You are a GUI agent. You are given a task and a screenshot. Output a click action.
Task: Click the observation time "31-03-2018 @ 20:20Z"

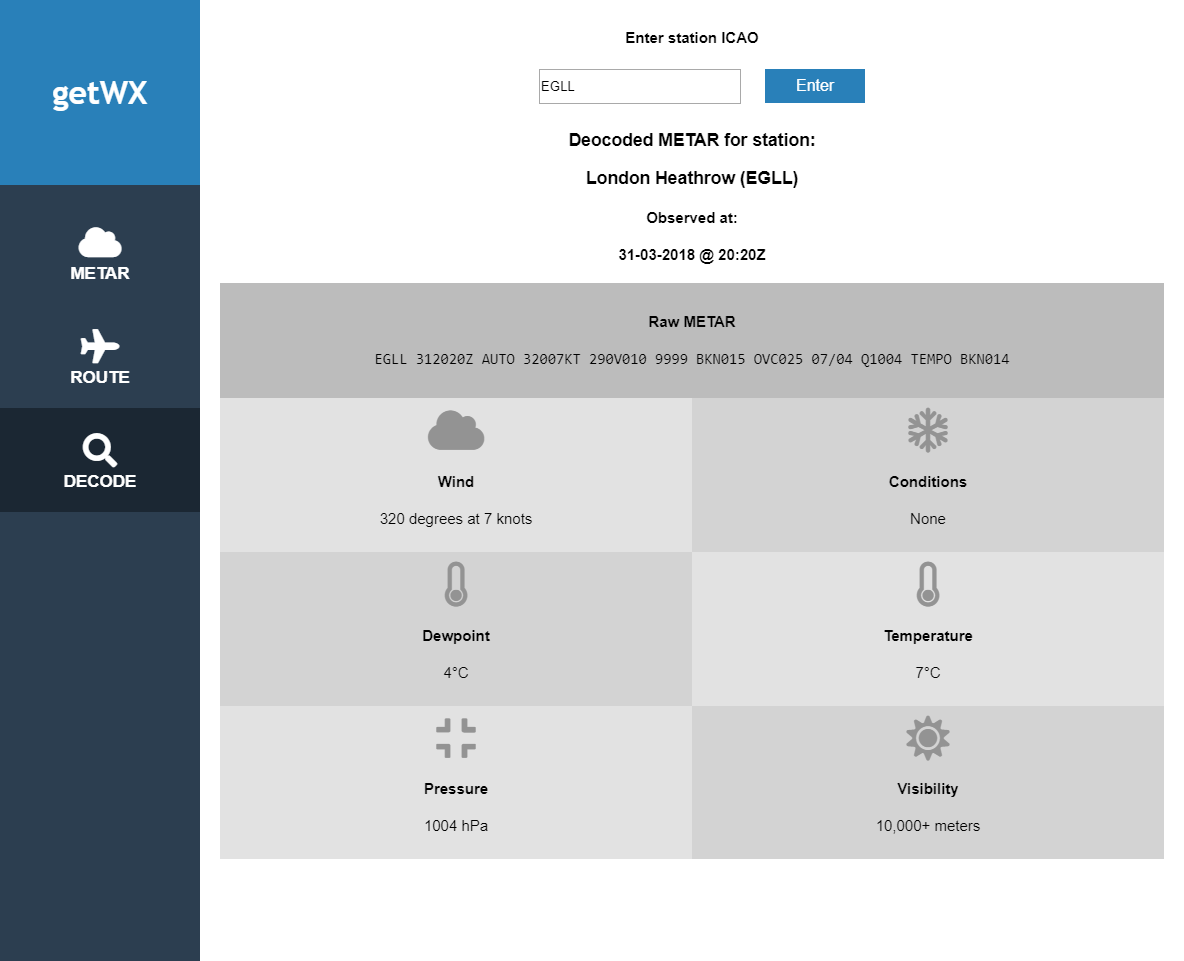tap(692, 255)
